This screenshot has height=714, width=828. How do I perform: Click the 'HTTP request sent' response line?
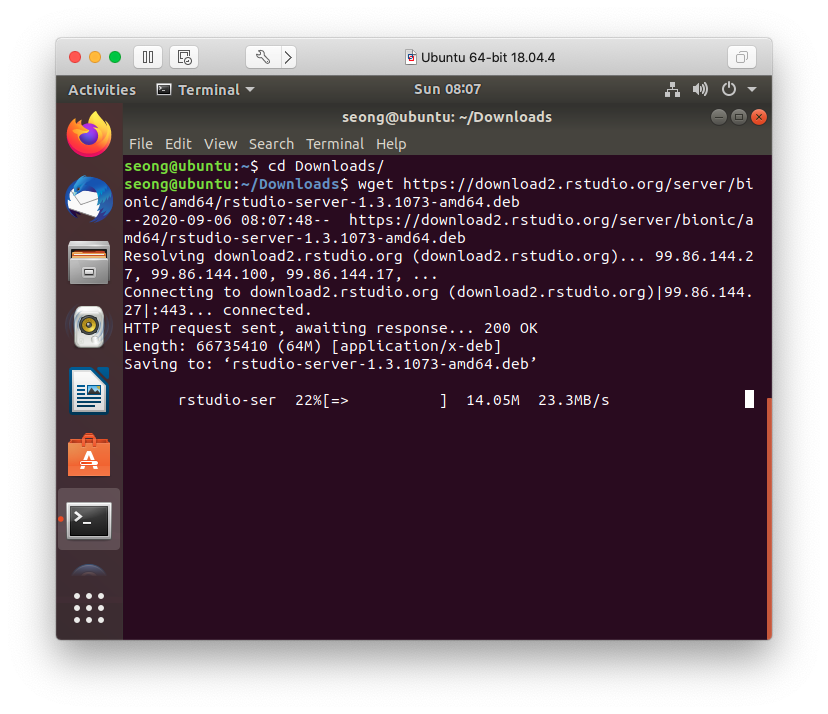point(331,328)
